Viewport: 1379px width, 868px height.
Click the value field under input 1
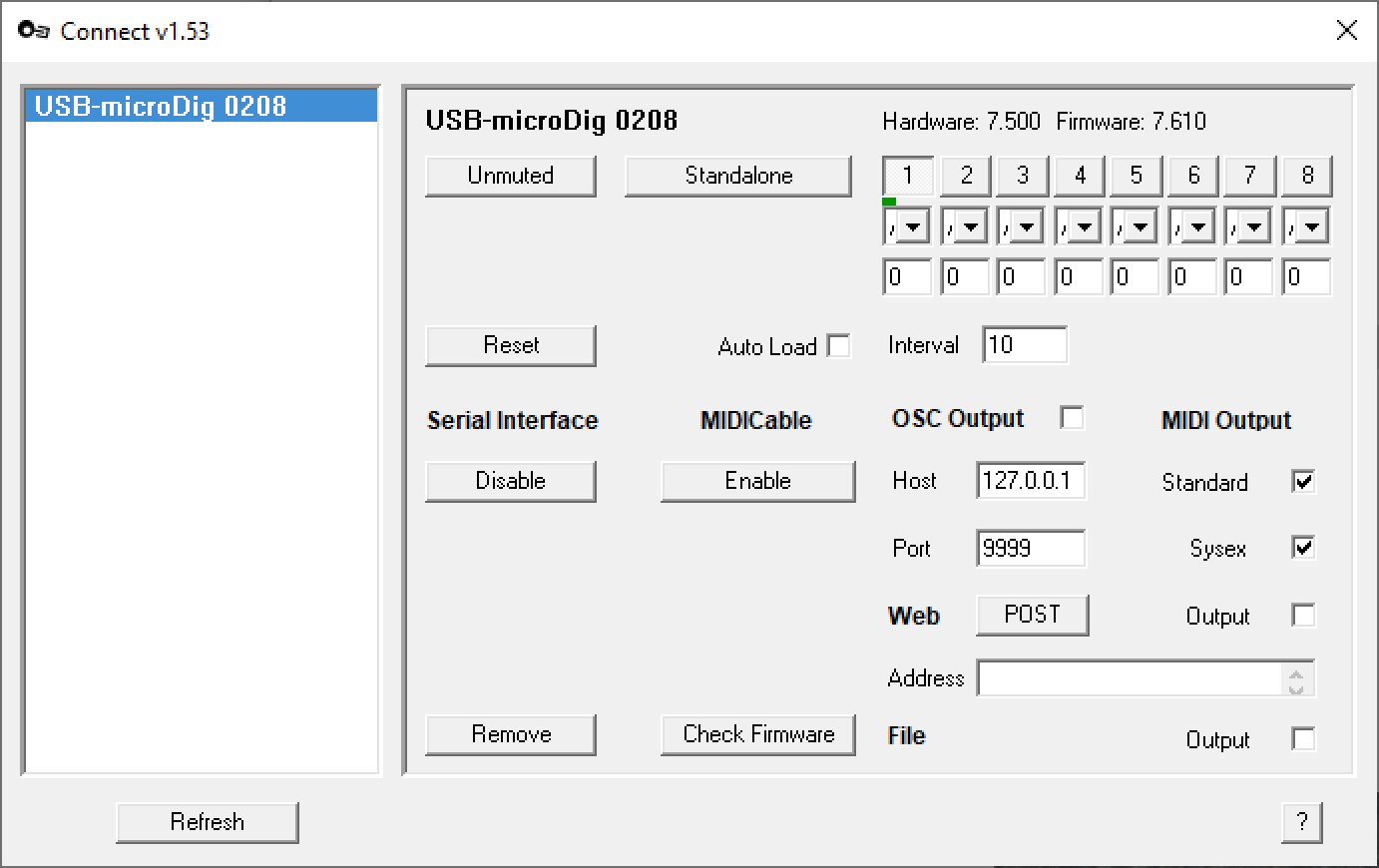pyautogui.click(x=908, y=277)
